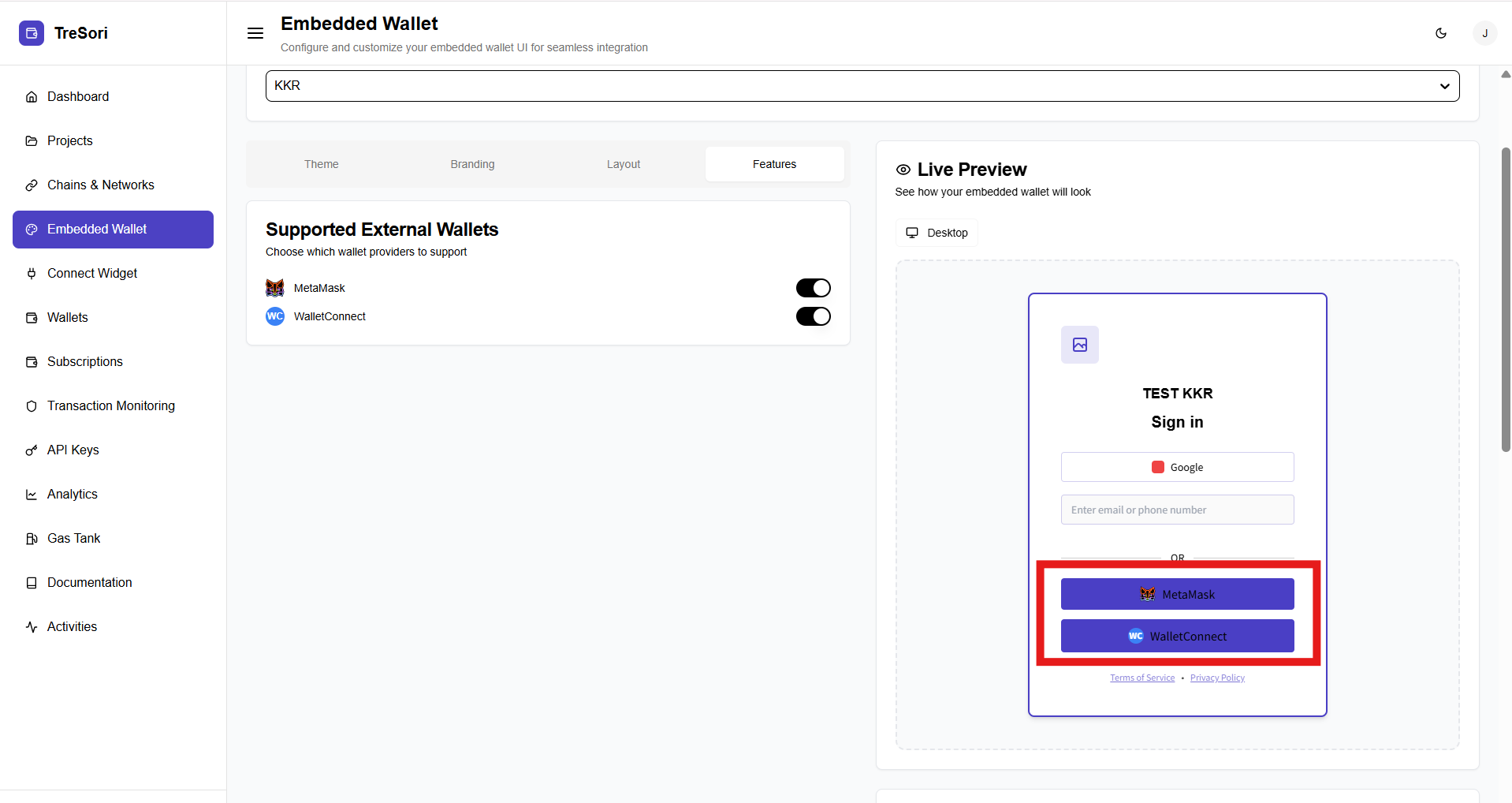Click the Live Preview eye icon
Viewport: 1512px width, 803px height.
903,170
